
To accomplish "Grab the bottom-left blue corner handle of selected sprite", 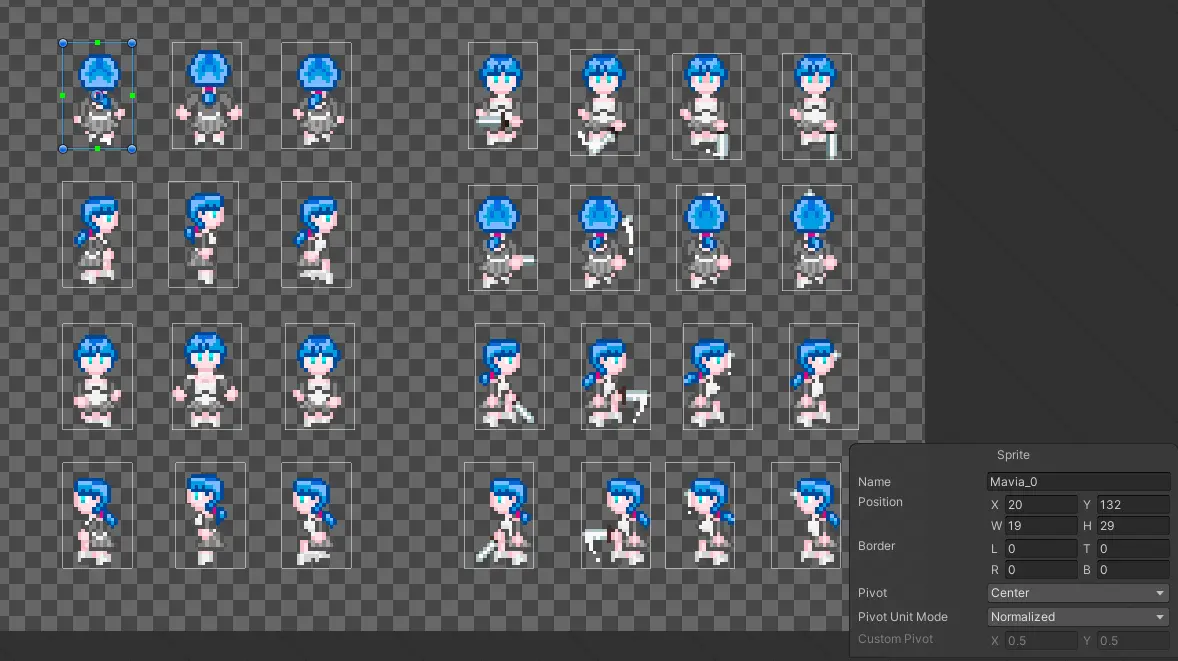I will pos(63,149).
